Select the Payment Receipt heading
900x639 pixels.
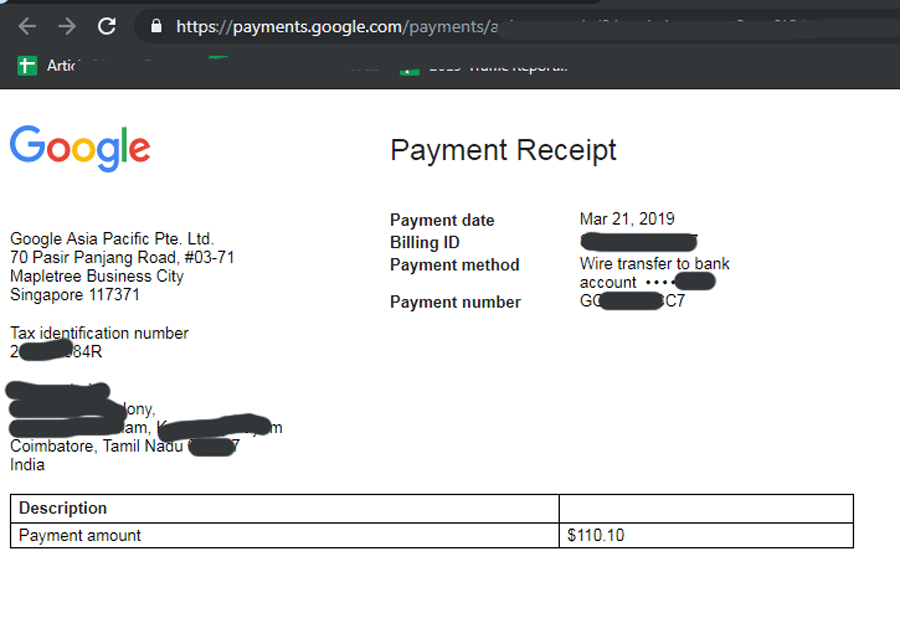click(503, 150)
